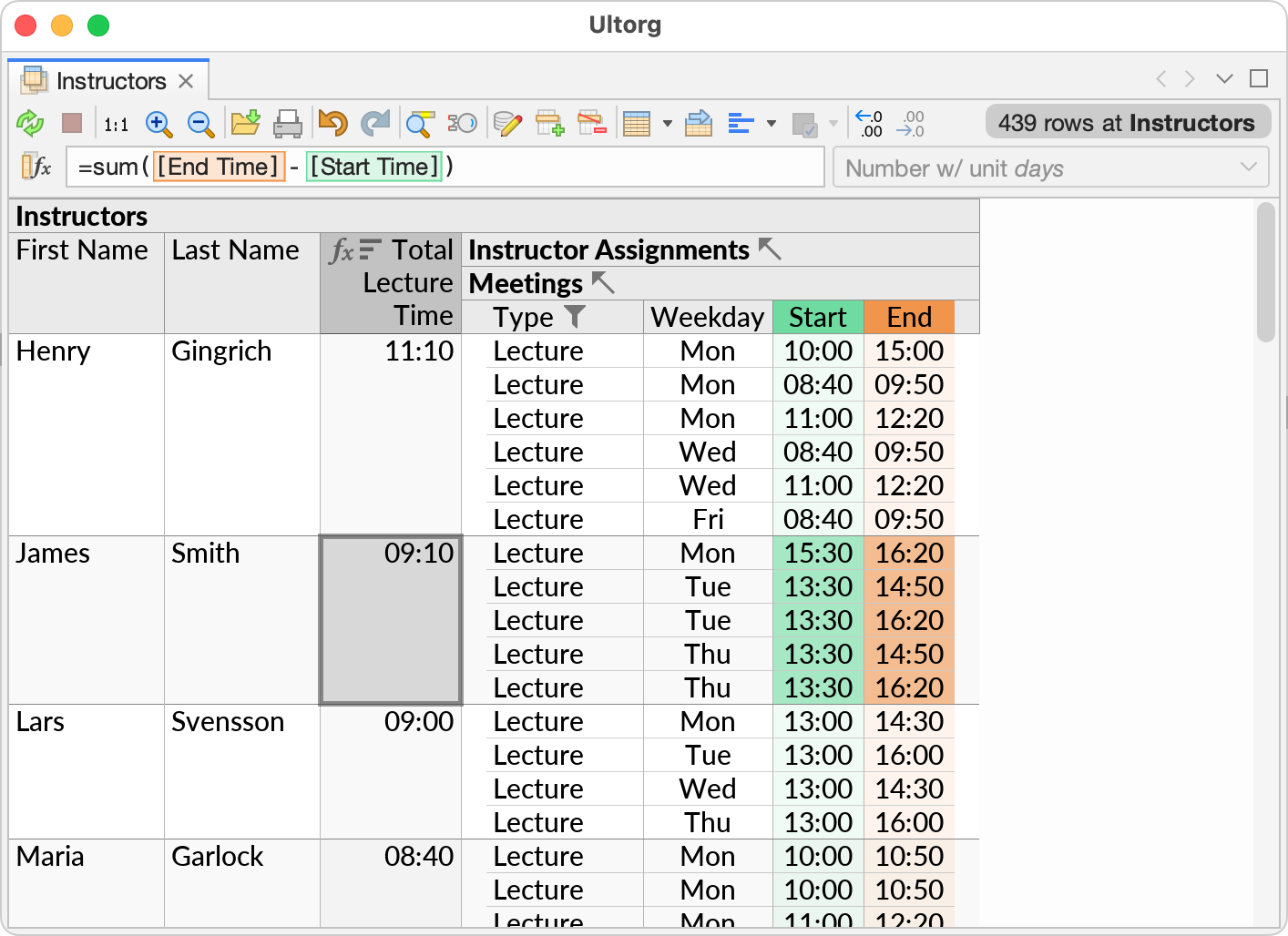This screenshot has width=1288, height=936.
Task: Click the database pencil edit icon
Action: (507, 123)
